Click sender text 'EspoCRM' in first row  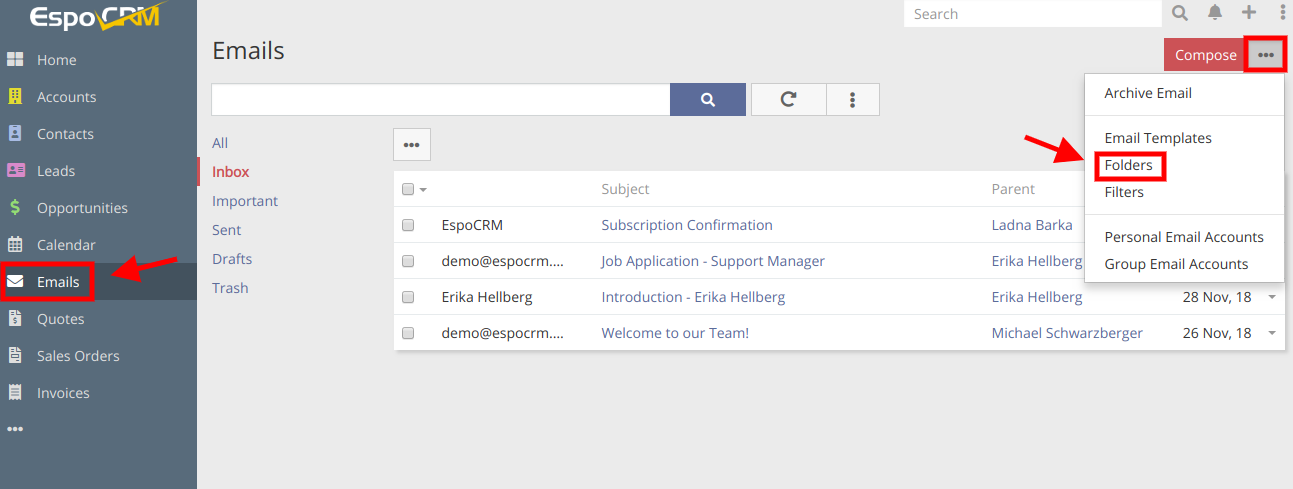(472, 225)
